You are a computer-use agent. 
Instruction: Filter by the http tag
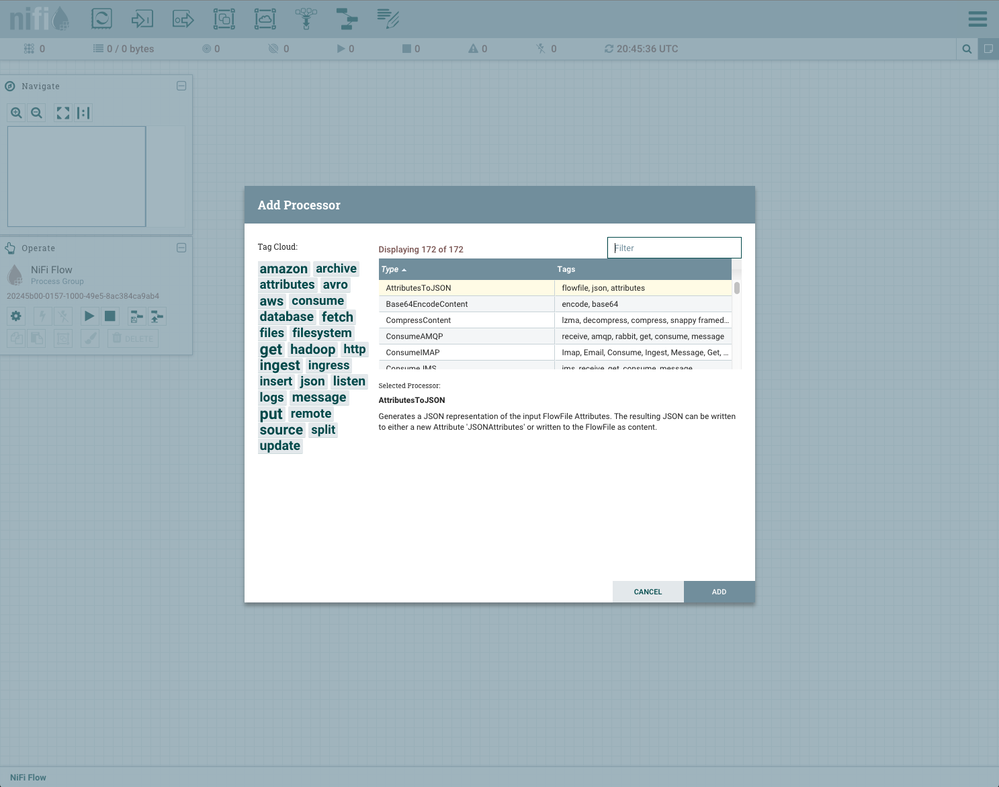(355, 349)
